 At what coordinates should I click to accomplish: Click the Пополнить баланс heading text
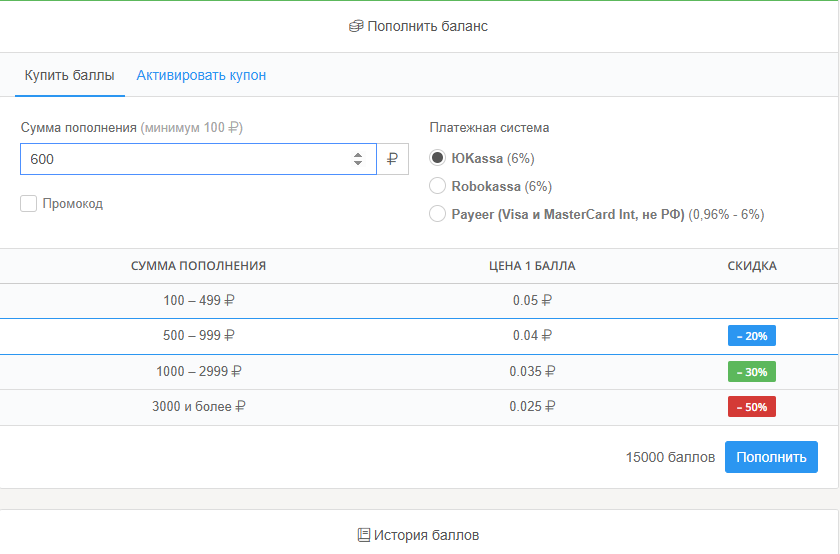pos(428,26)
